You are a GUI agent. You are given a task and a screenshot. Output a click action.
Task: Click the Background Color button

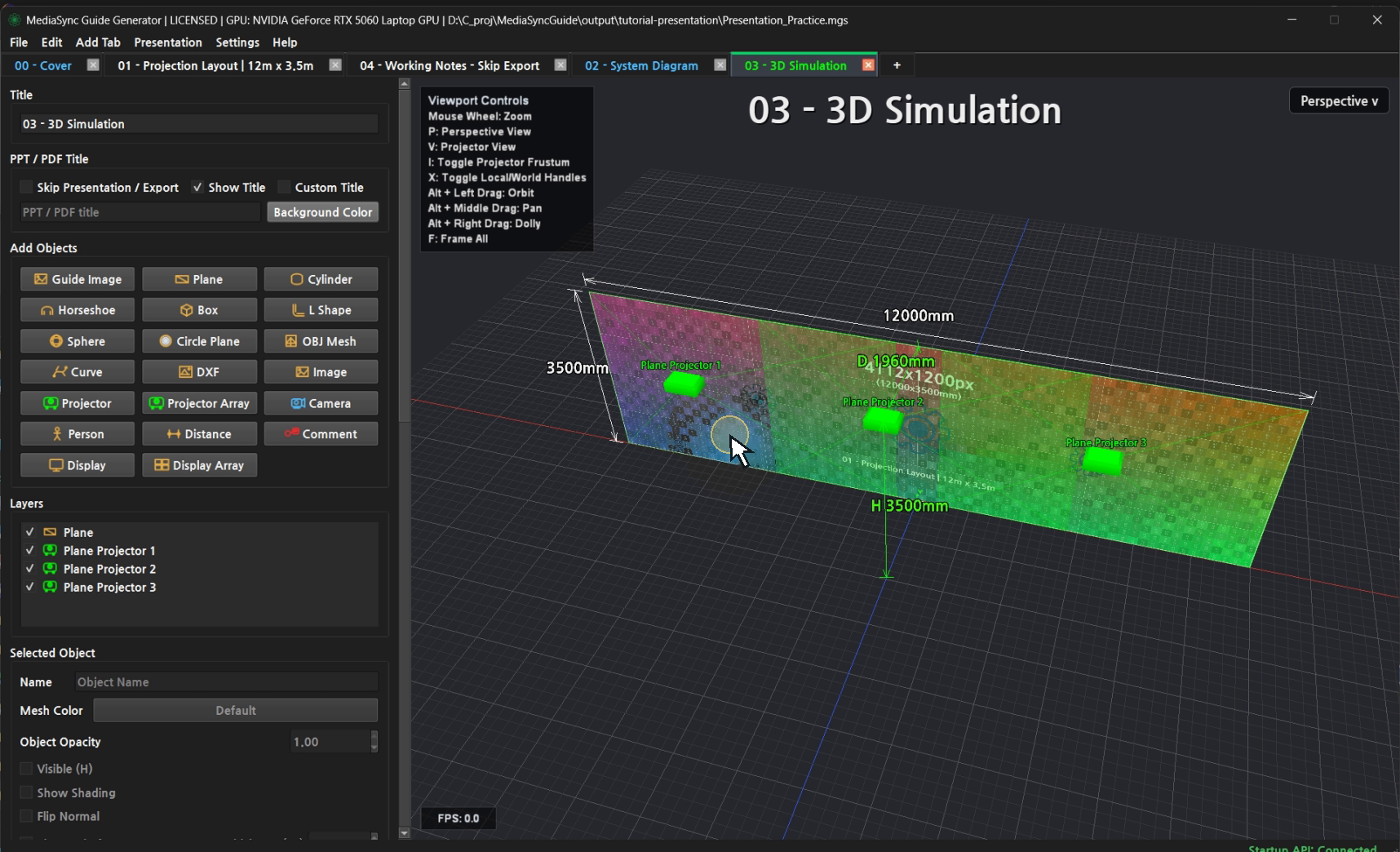[323, 212]
